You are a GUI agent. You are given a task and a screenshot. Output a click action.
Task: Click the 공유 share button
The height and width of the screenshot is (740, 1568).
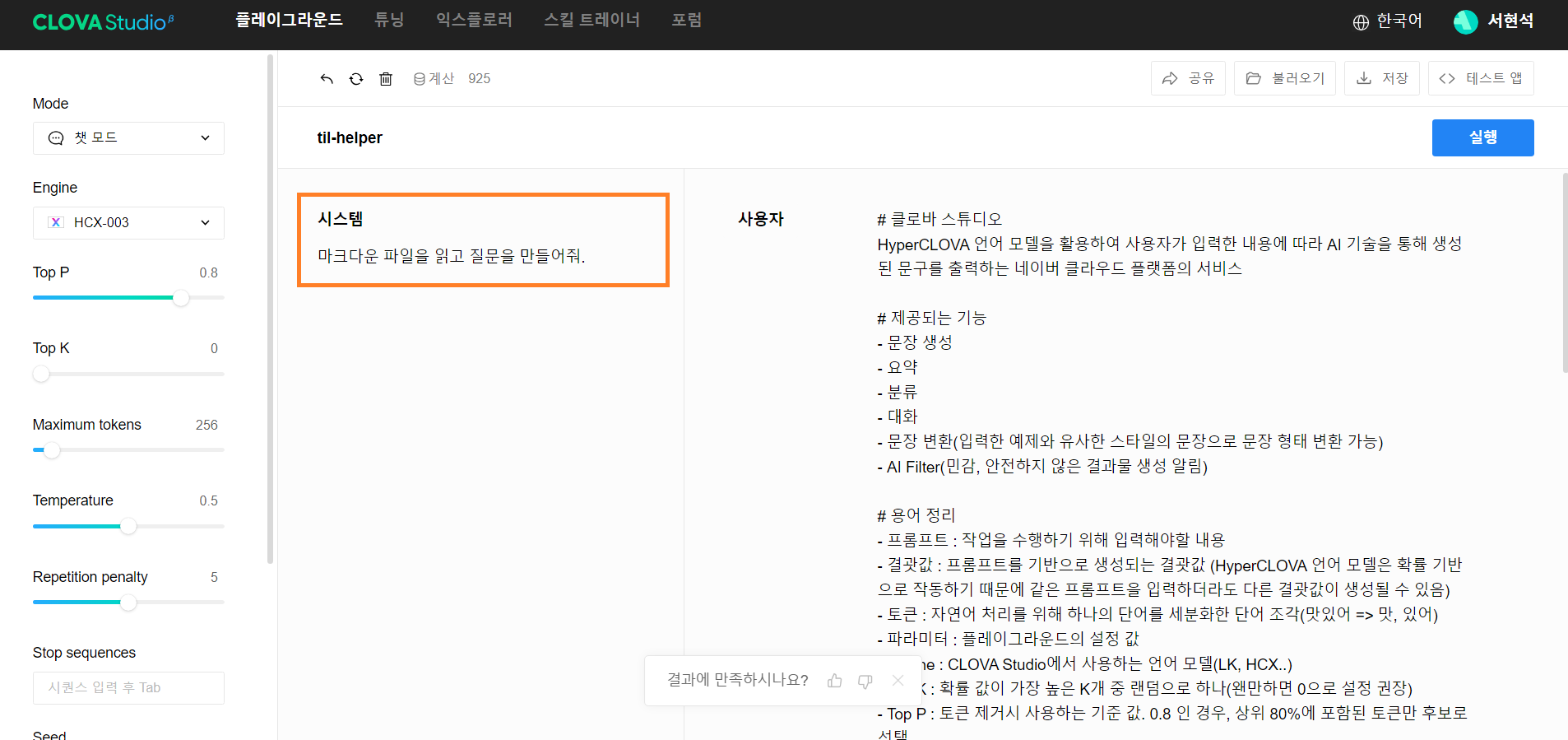pyautogui.click(x=1188, y=78)
